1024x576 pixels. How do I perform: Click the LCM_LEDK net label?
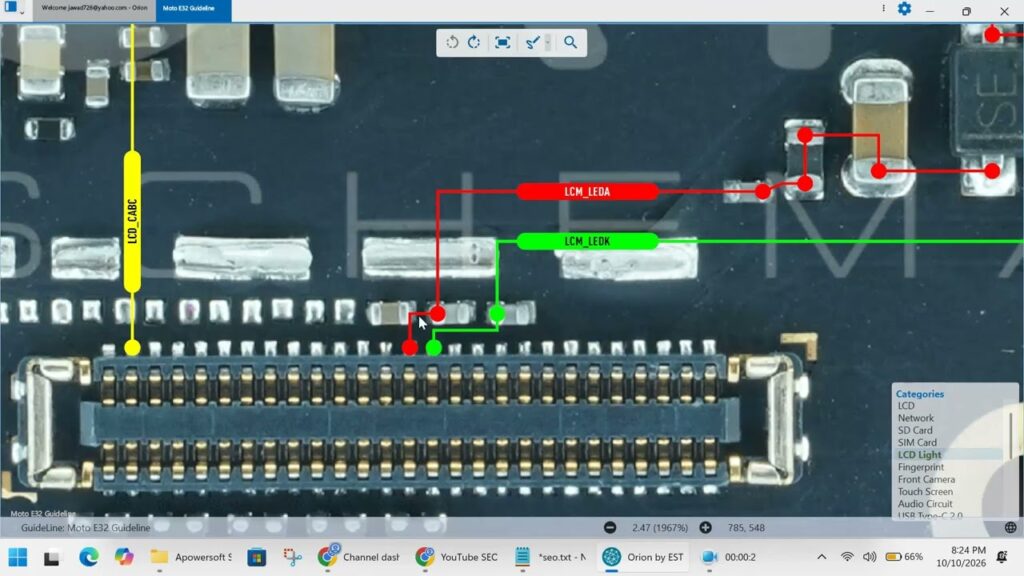[x=587, y=242]
